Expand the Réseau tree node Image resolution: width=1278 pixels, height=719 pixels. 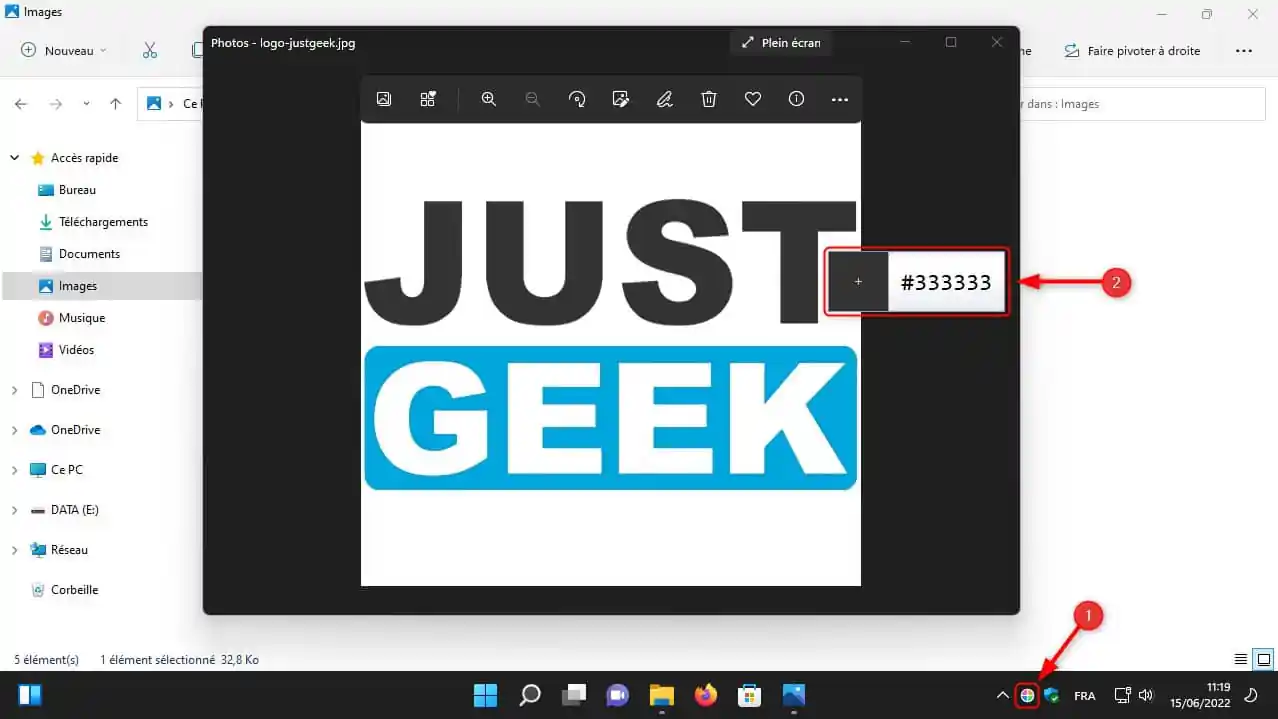click(x=14, y=550)
